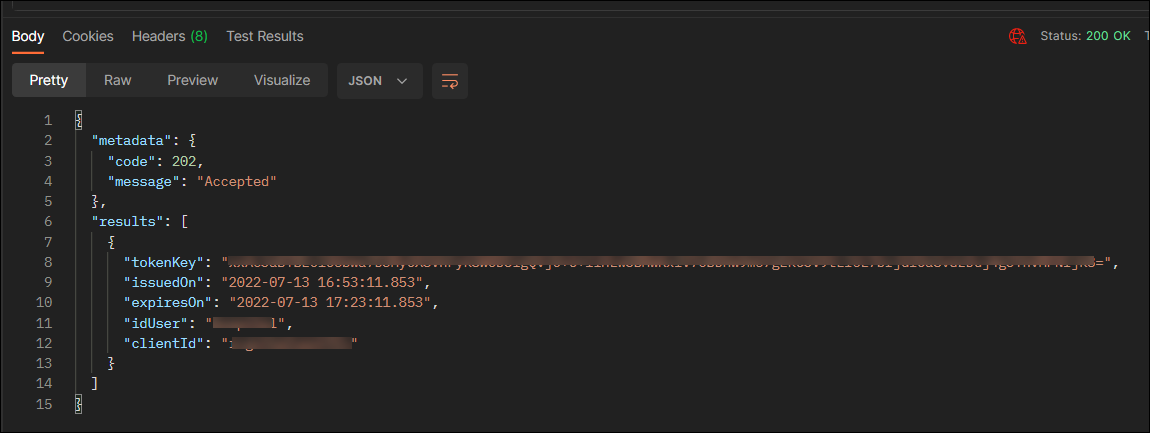
Task: Open the JSON format dropdown
Action: (378, 81)
